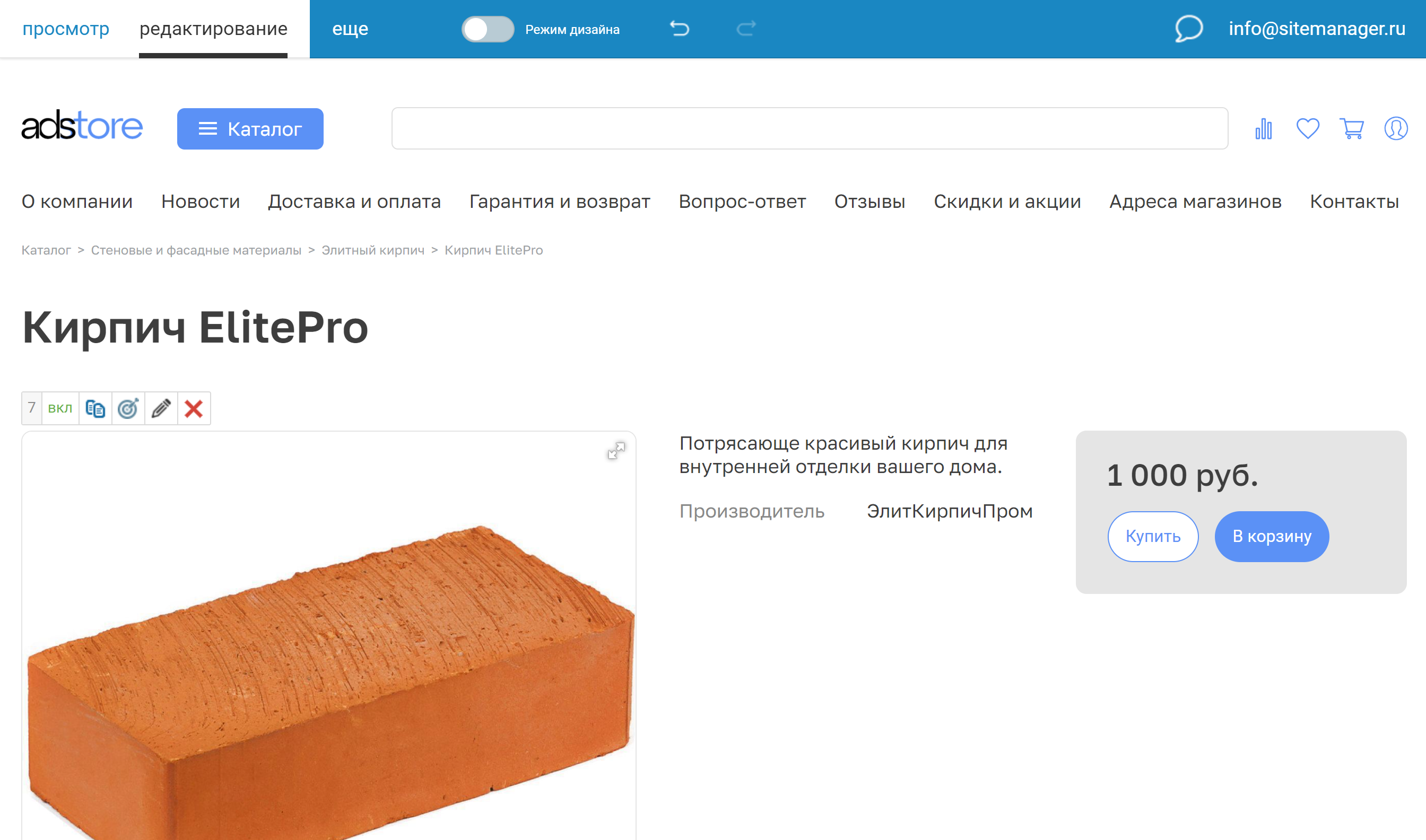This screenshot has width=1426, height=840.
Task: Open user account via the profile icon
Action: pyautogui.click(x=1395, y=128)
